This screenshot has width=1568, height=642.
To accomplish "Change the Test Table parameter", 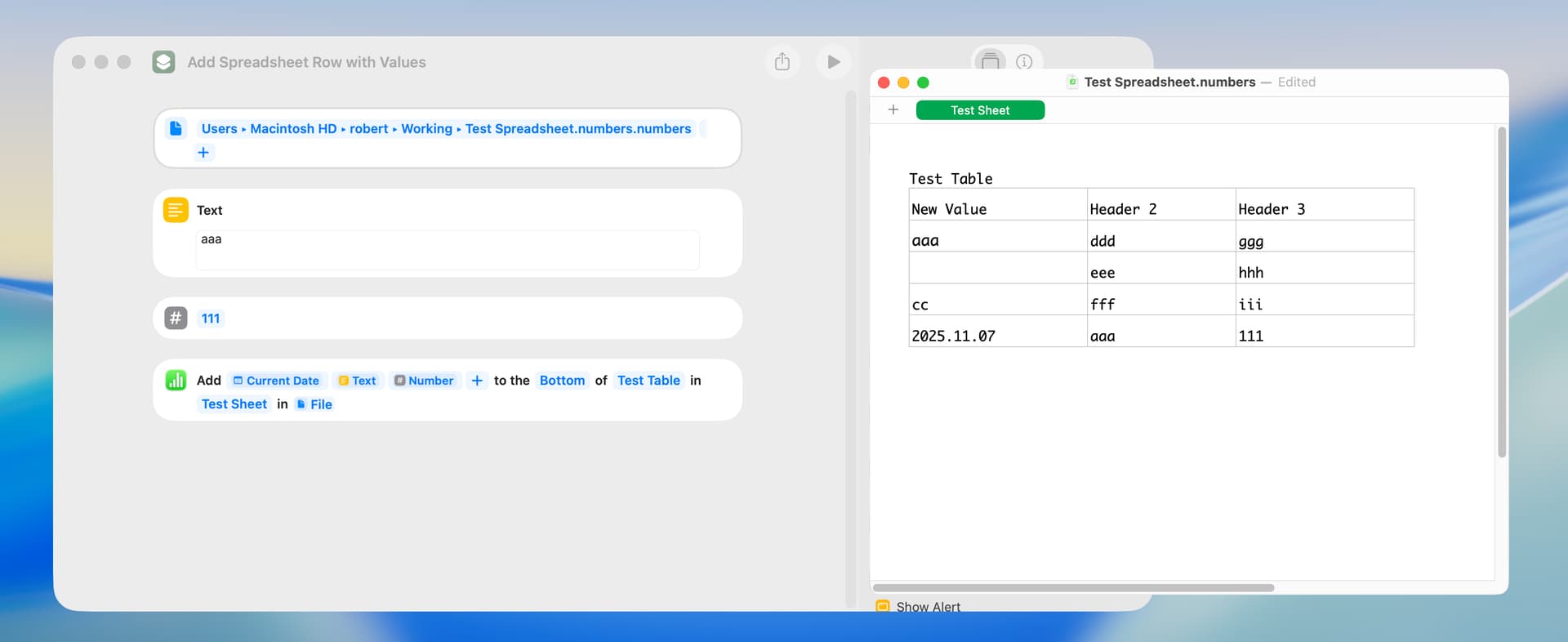I will pos(648,381).
